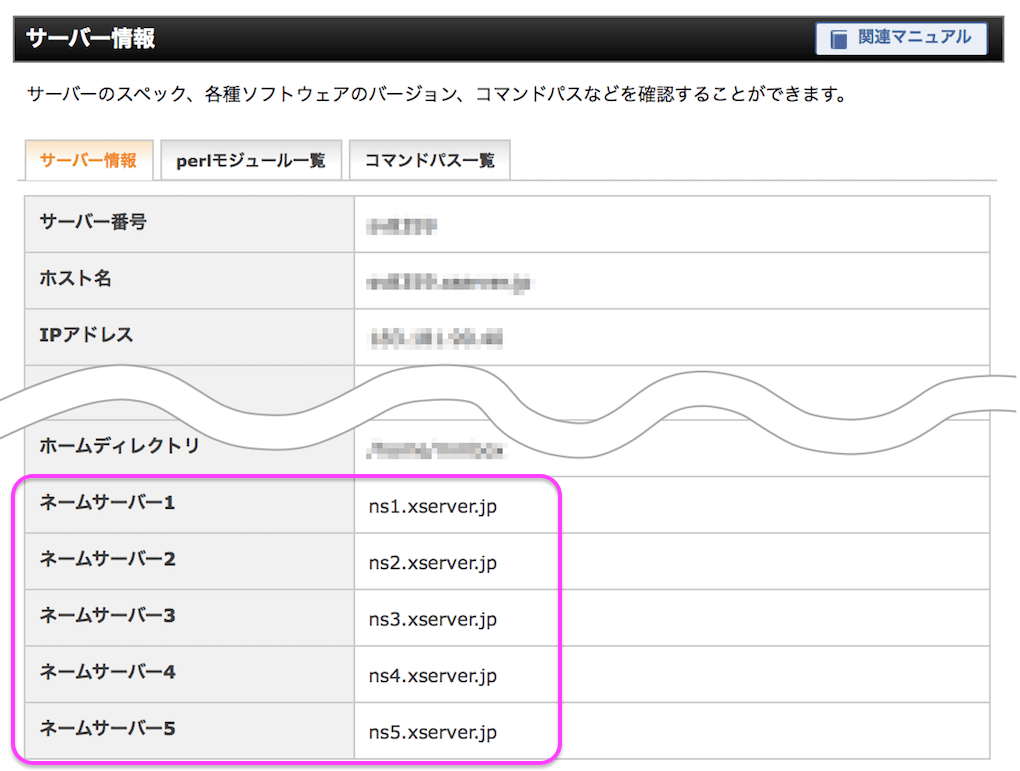The height and width of the screenshot is (771, 1020).
Task: Click the book icon beside 関連マニュアル
Action: pyautogui.click(x=839, y=39)
